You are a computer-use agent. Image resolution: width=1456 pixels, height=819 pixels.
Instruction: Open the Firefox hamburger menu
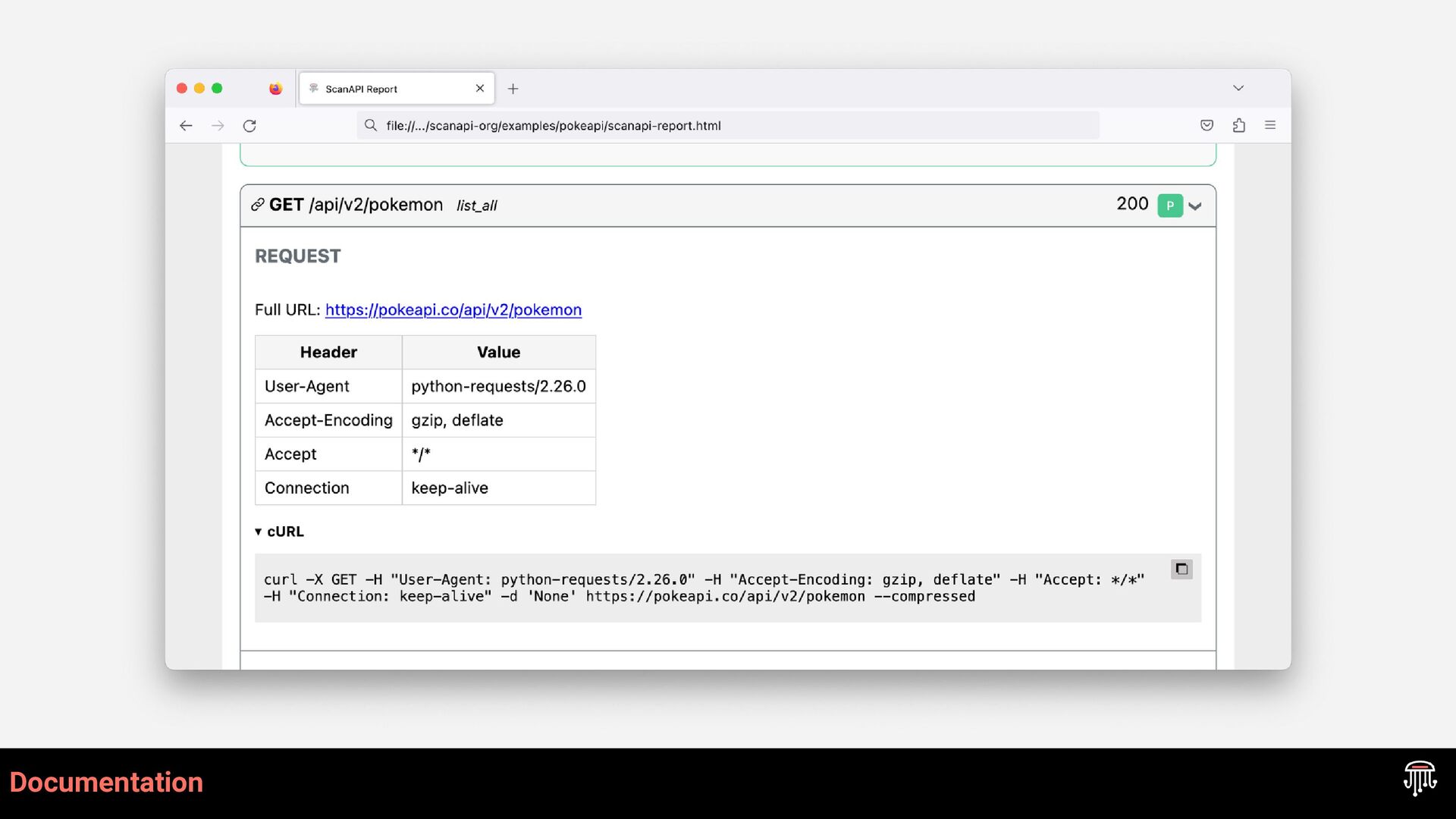1270,126
